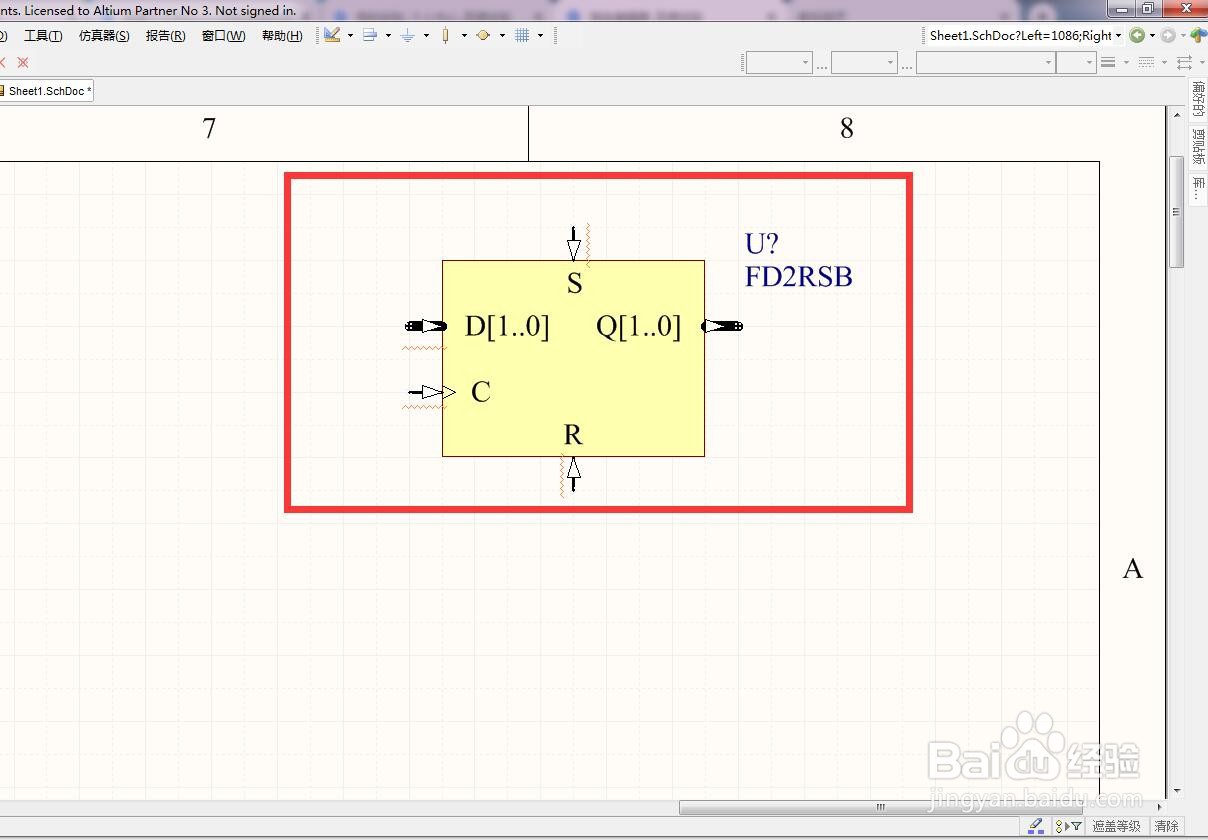This screenshot has width=1208, height=840.
Task: Click the green navigate Back arrow
Action: [x=1137, y=35]
